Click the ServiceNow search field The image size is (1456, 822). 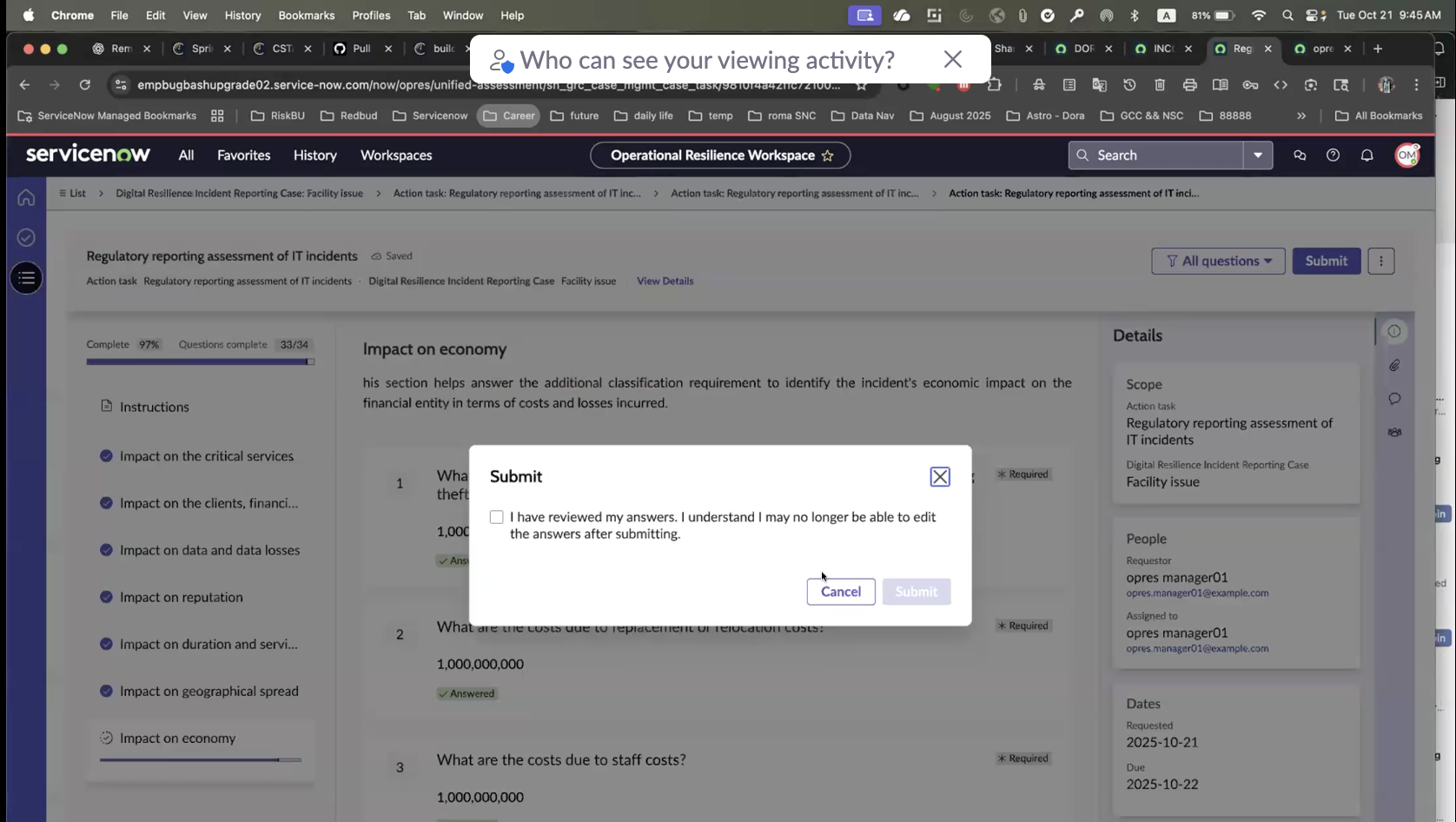(1156, 155)
